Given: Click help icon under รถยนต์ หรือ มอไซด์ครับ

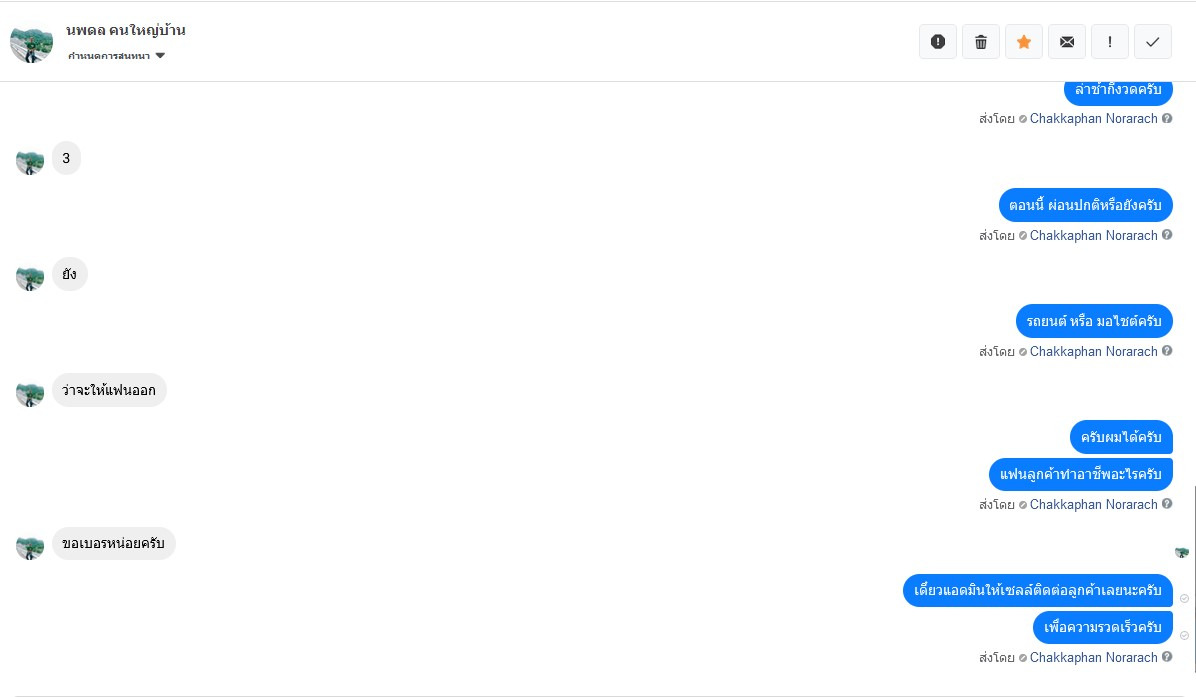Looking at the screenshot, I should click(1167, 352).
